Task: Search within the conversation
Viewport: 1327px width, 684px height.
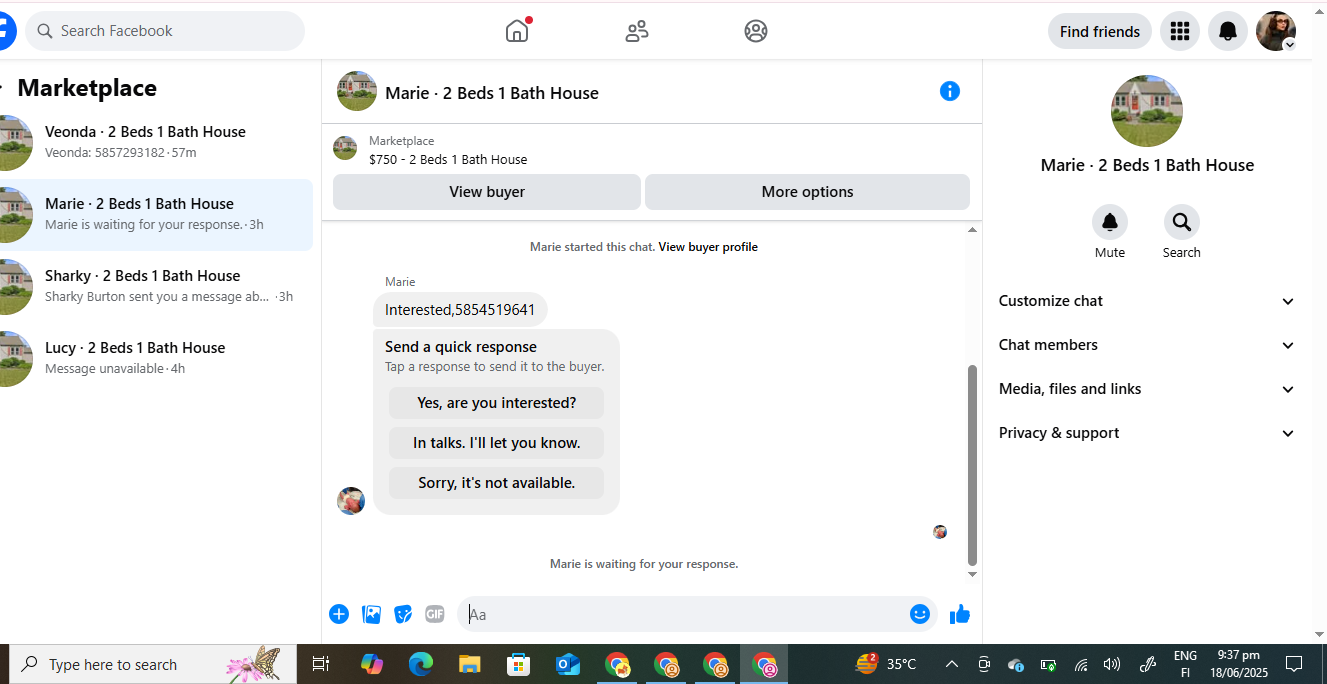Action: click(1182, 222)
